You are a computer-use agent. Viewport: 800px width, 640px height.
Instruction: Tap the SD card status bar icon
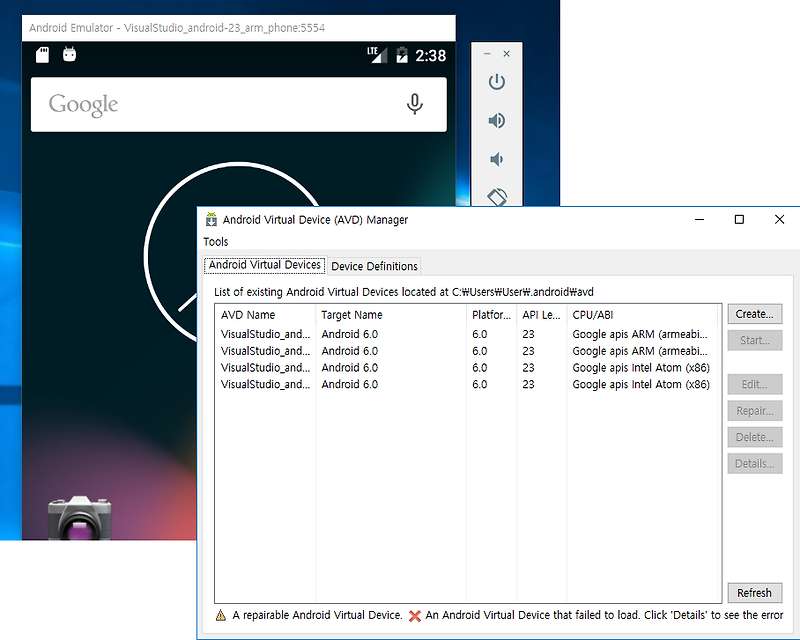(42, 55)
